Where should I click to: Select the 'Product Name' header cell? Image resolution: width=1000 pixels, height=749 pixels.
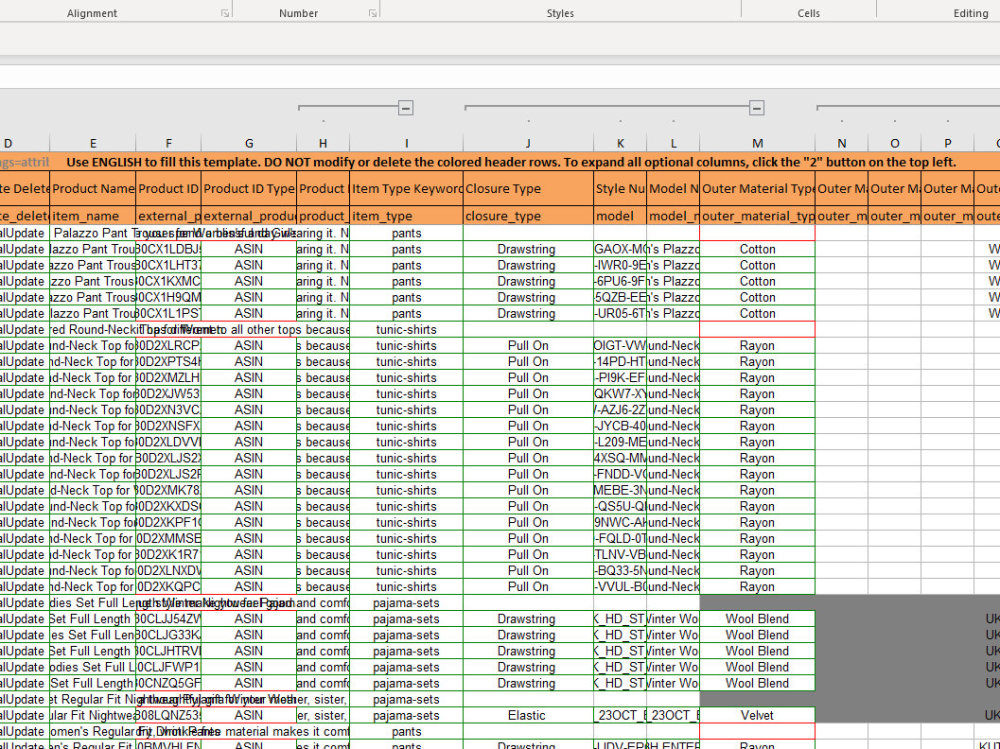(92, 188)
